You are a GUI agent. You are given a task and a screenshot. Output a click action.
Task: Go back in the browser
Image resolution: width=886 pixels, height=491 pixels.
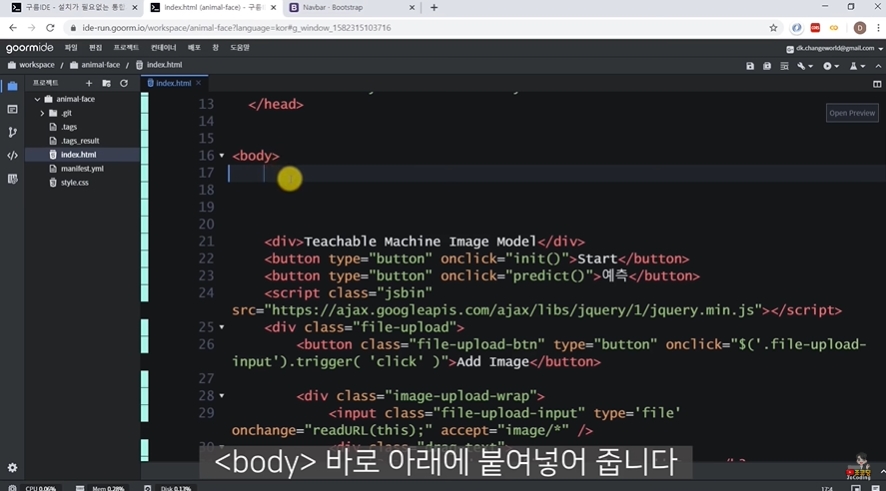(13, 28)
